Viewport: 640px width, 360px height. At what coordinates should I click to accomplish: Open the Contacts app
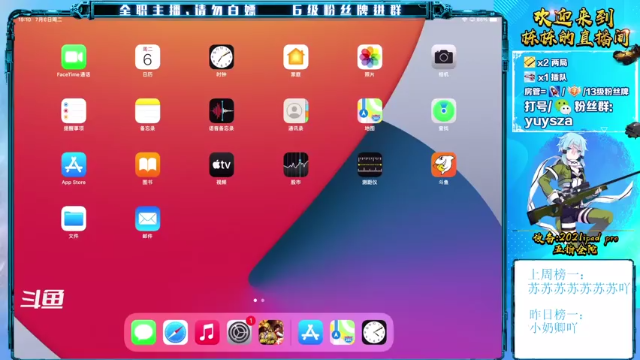(296, 111)
